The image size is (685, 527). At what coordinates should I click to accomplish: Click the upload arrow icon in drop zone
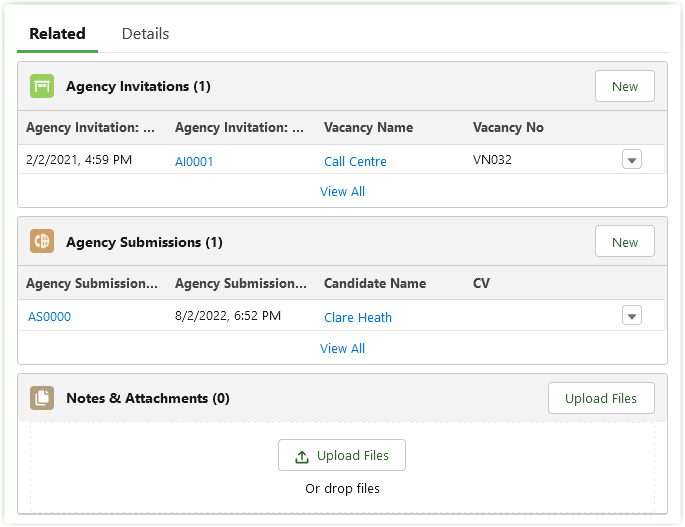[302, 456]
